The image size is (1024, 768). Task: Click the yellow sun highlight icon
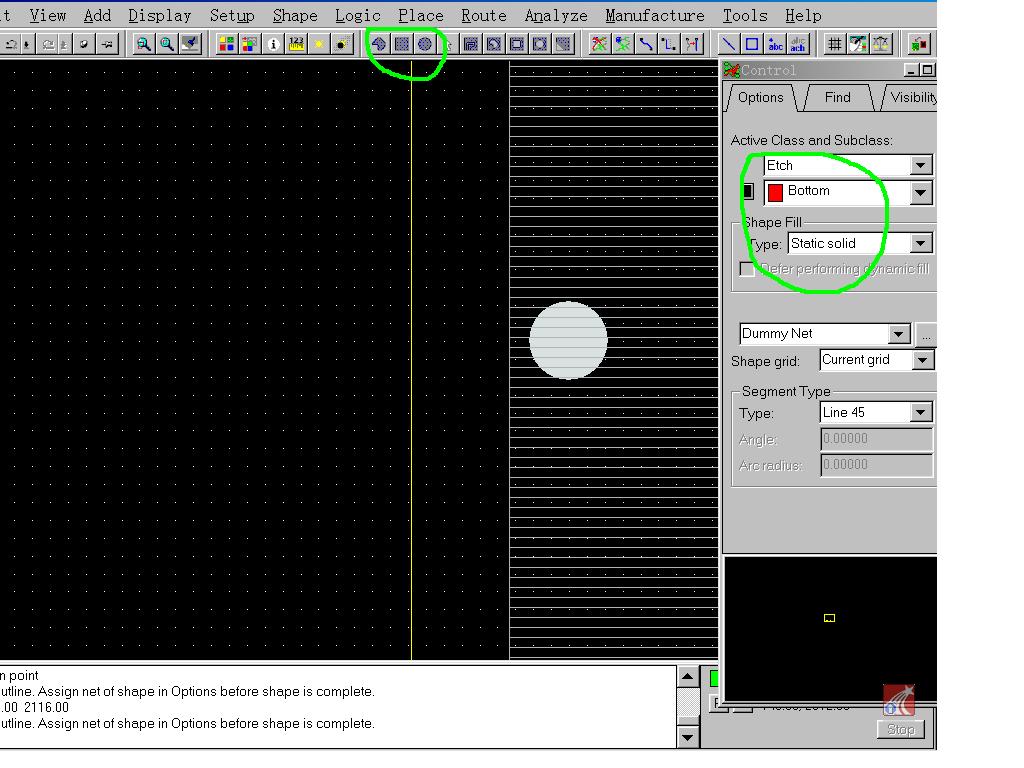coord(319,44)
